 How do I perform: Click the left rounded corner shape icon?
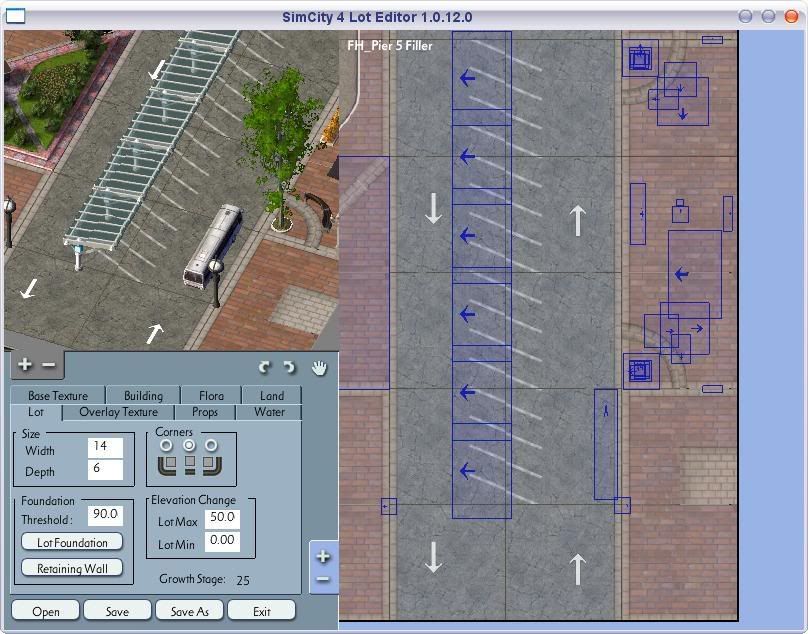pyautogui.click(x=167, y=465)
